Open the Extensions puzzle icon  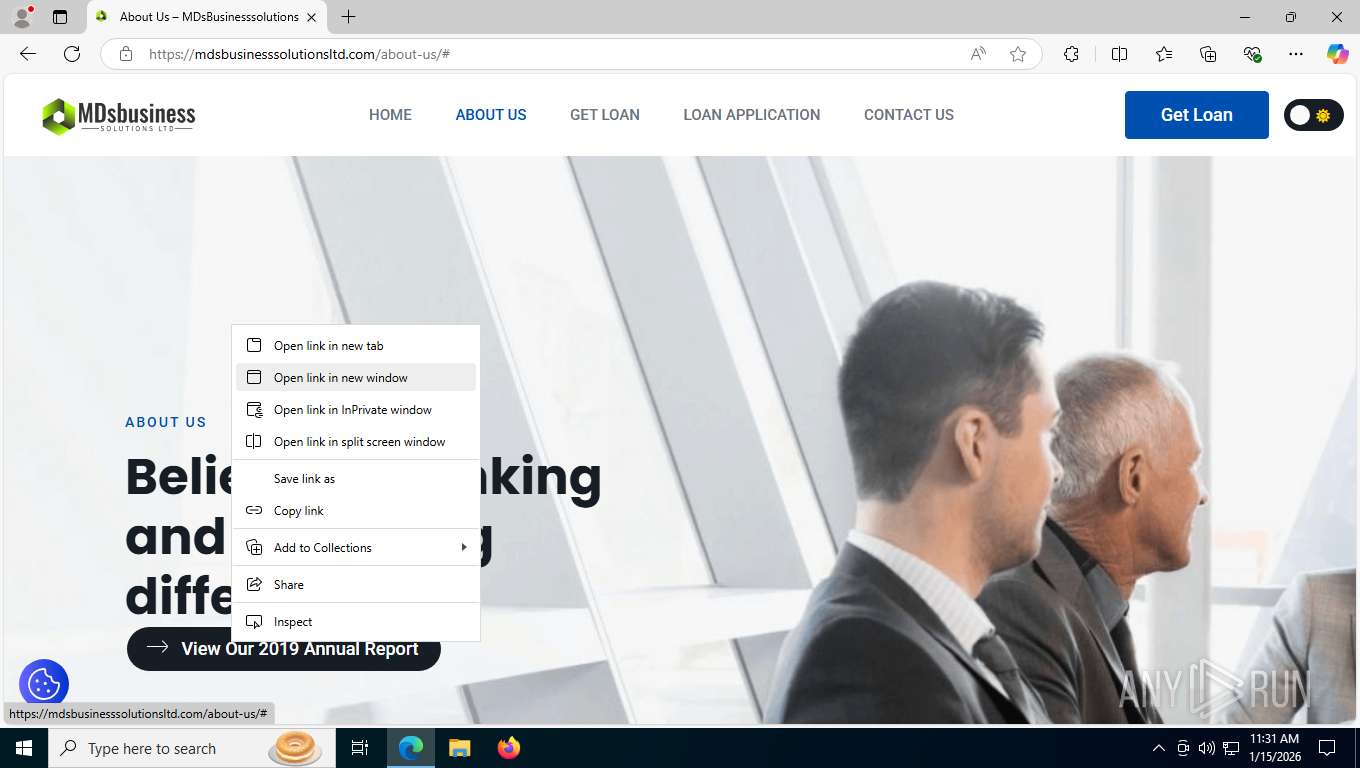(x=1071, y=54)
